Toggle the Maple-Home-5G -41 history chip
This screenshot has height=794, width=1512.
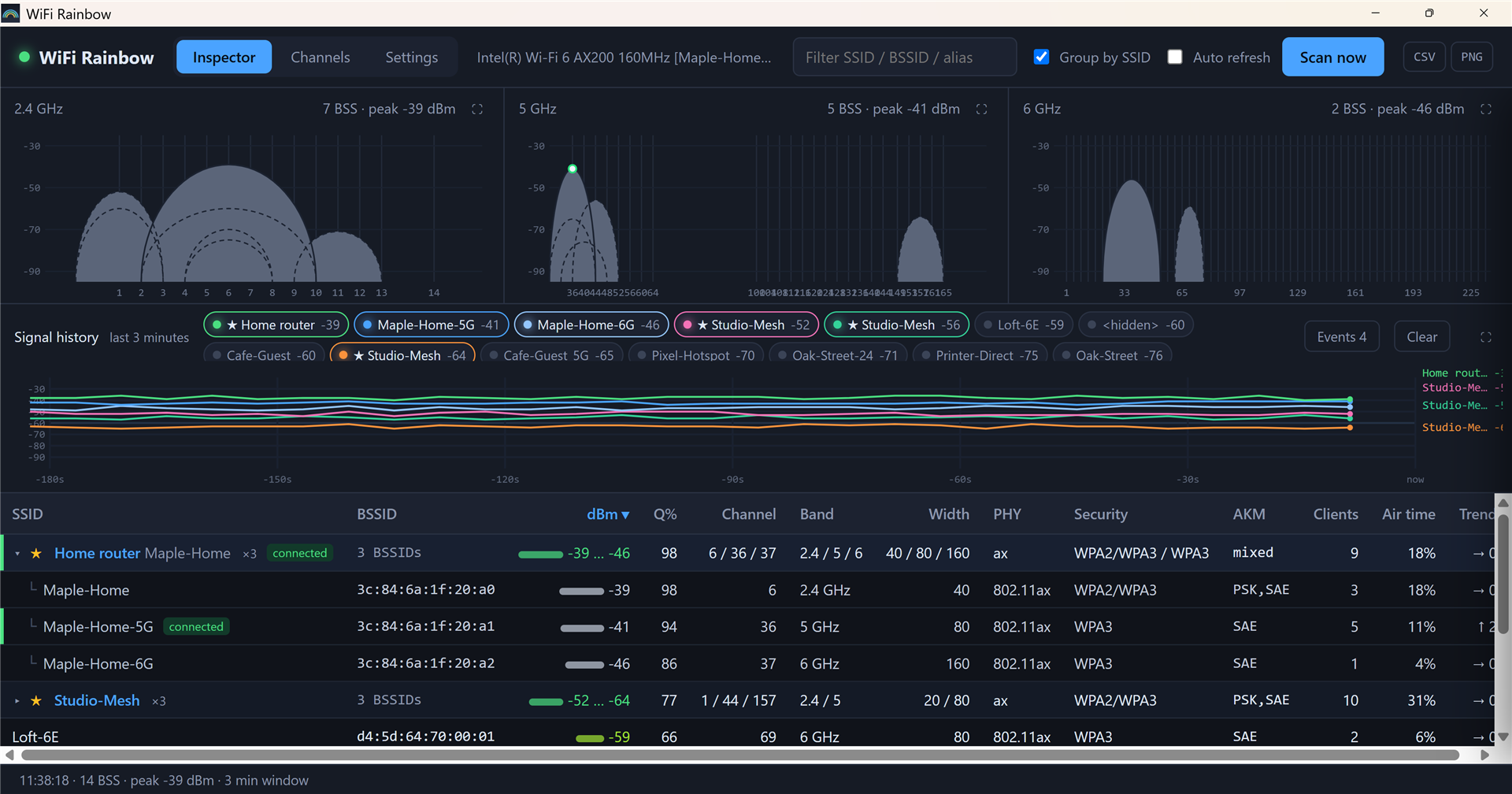click(431, 325)
